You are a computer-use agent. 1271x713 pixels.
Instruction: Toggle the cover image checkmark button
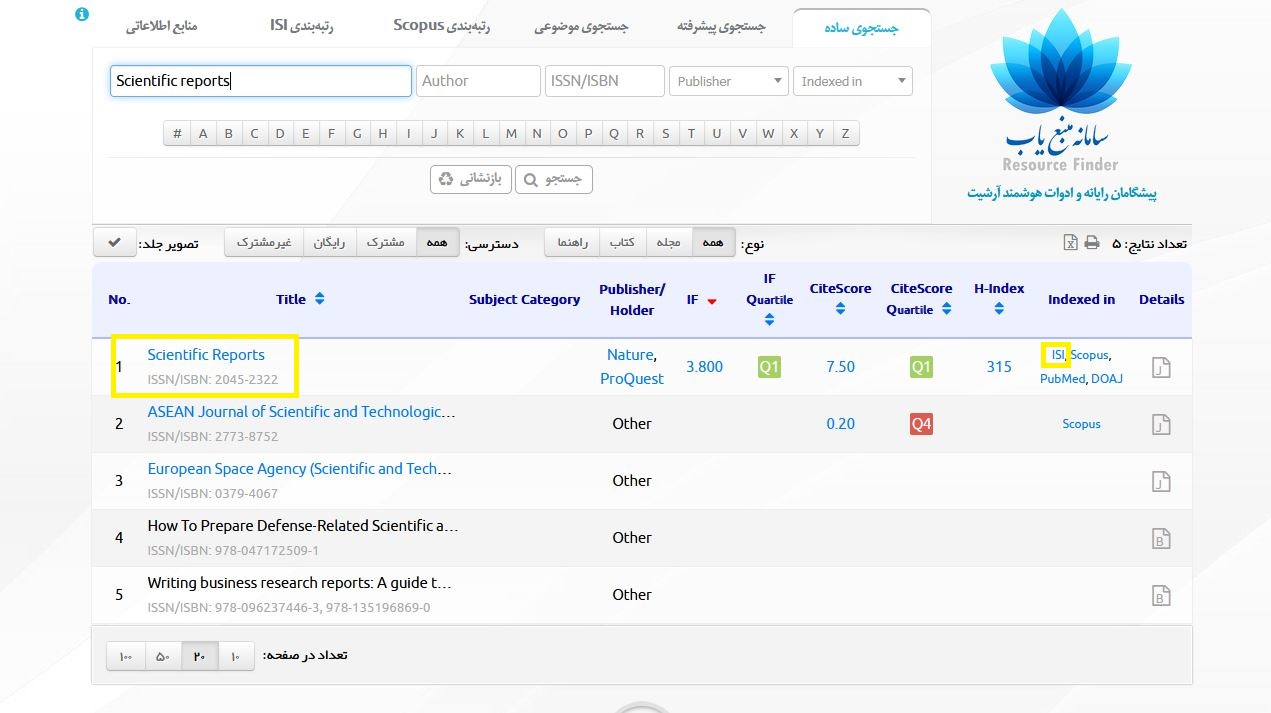[x=114, y=243]
